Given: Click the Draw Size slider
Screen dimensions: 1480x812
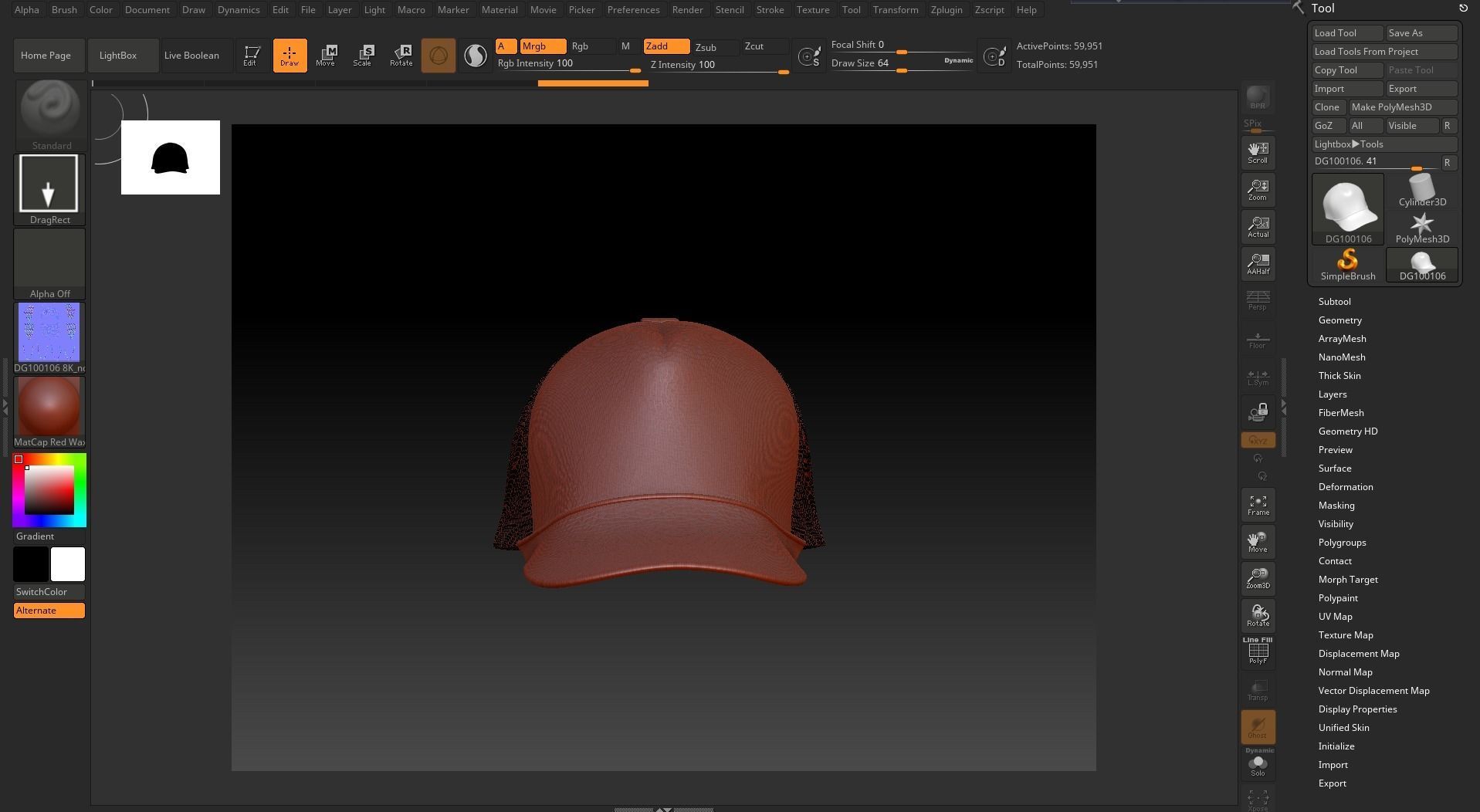Looking at the screenshot, I should [x=902, y=63].
